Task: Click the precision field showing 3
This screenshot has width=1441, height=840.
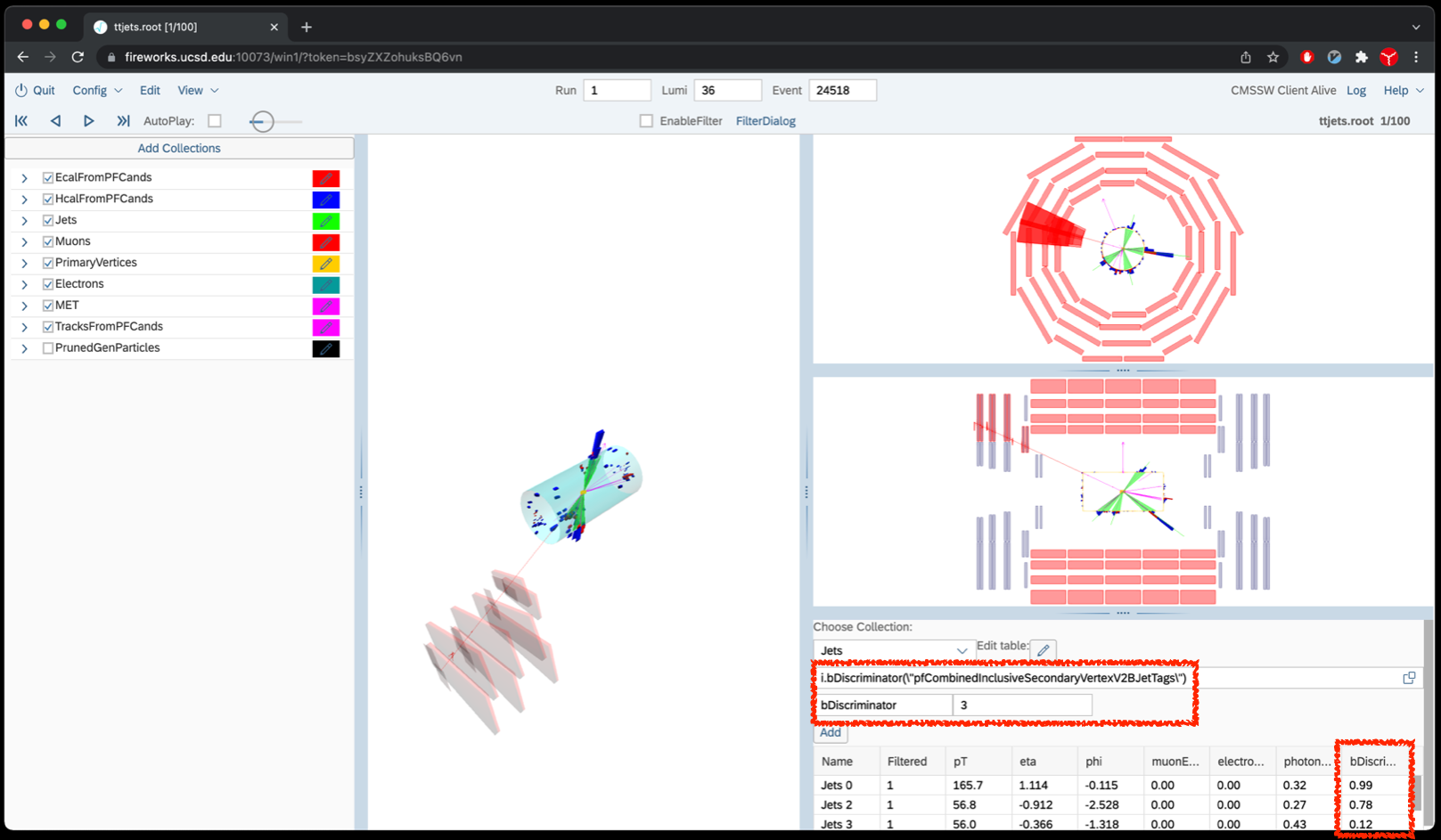Action: click(x=1022, y=705)
